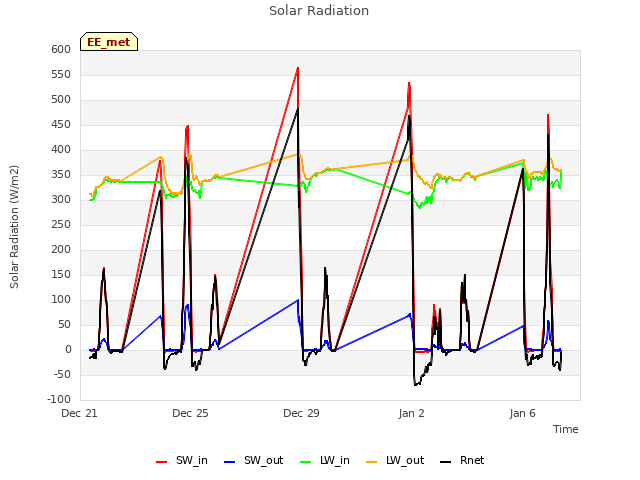Toggle the LW_in legend entry

click(325, 460)
